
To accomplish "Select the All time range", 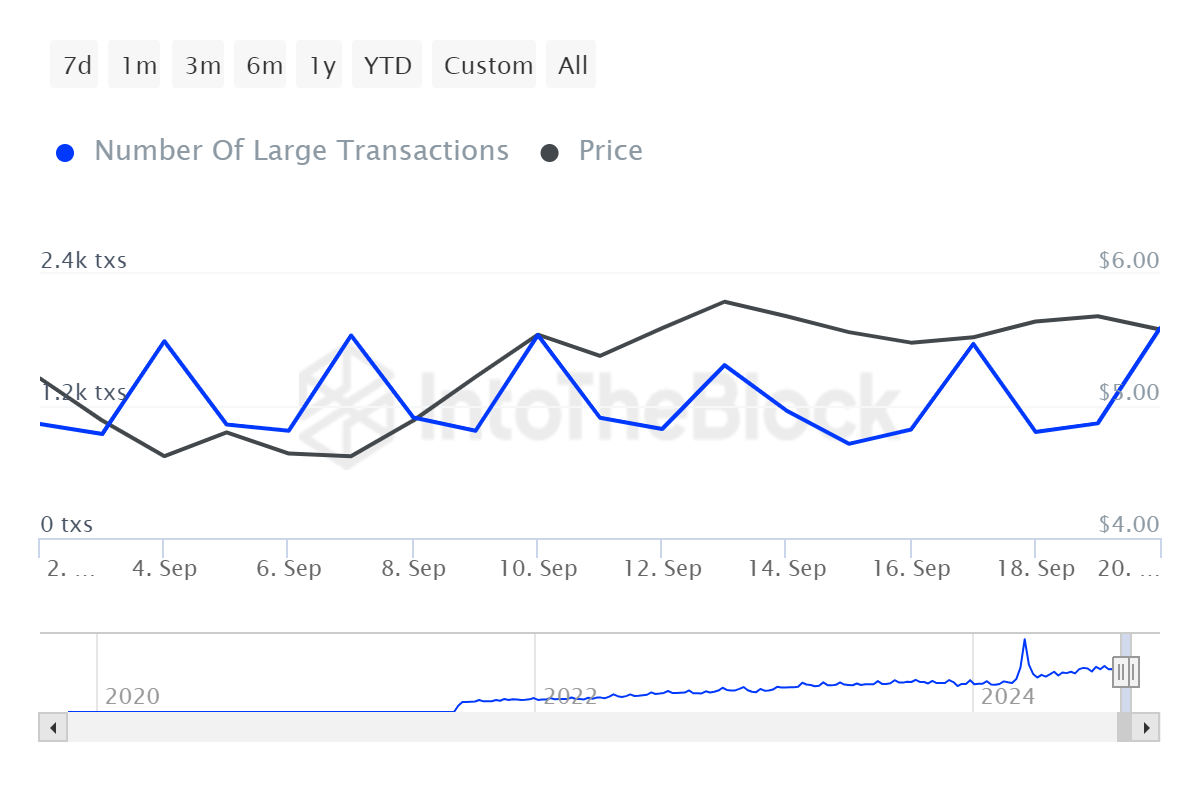I will click(571, 64).
